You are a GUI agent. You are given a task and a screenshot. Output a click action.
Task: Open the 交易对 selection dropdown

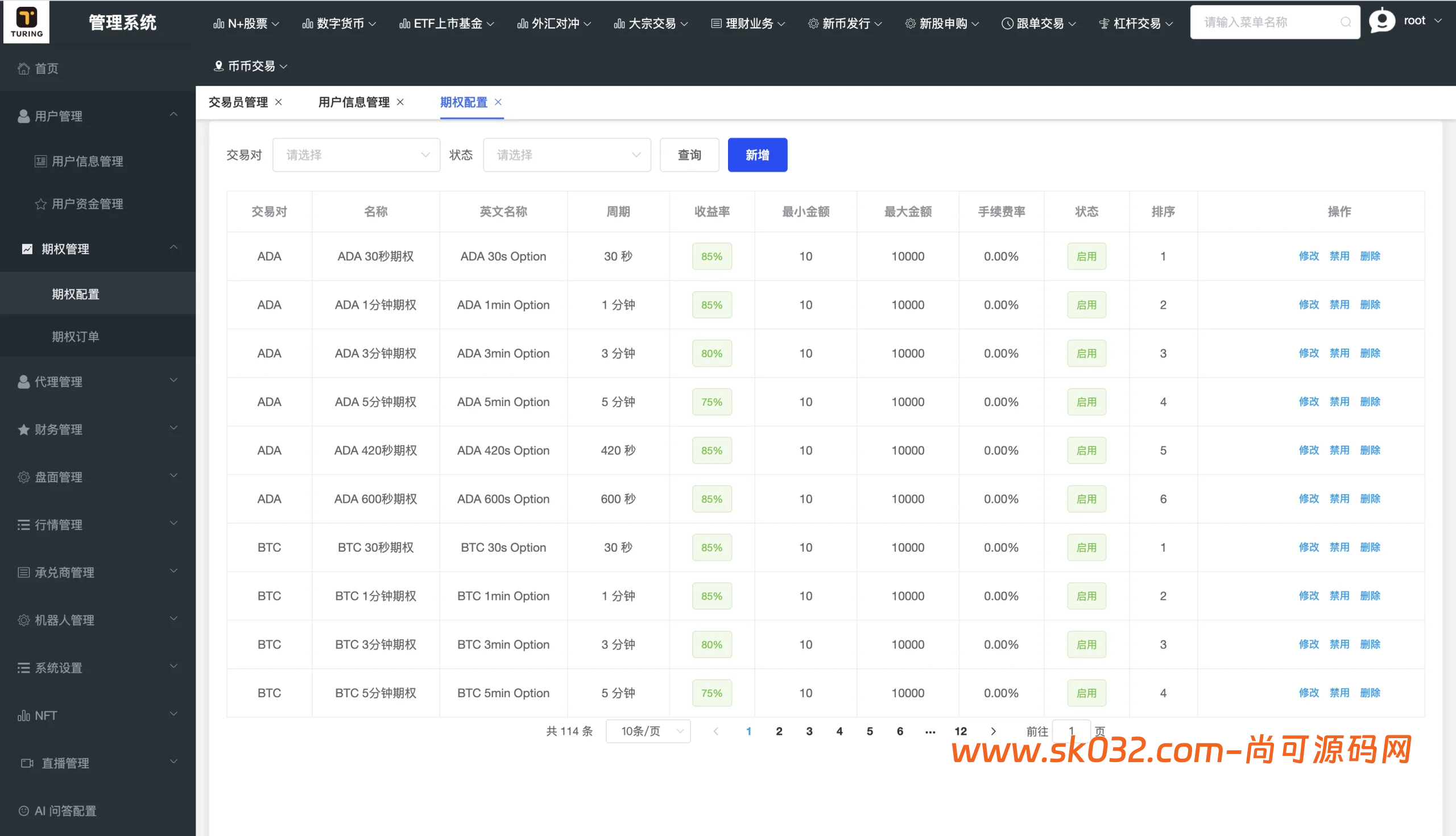(356, 155)
